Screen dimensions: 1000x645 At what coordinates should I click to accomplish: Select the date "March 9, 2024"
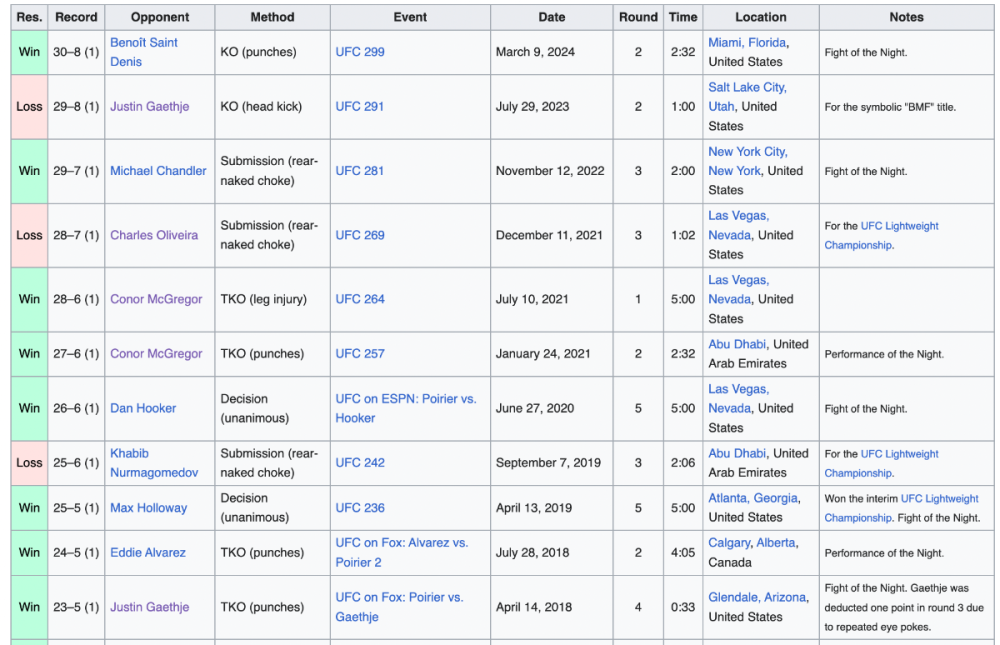535,52
